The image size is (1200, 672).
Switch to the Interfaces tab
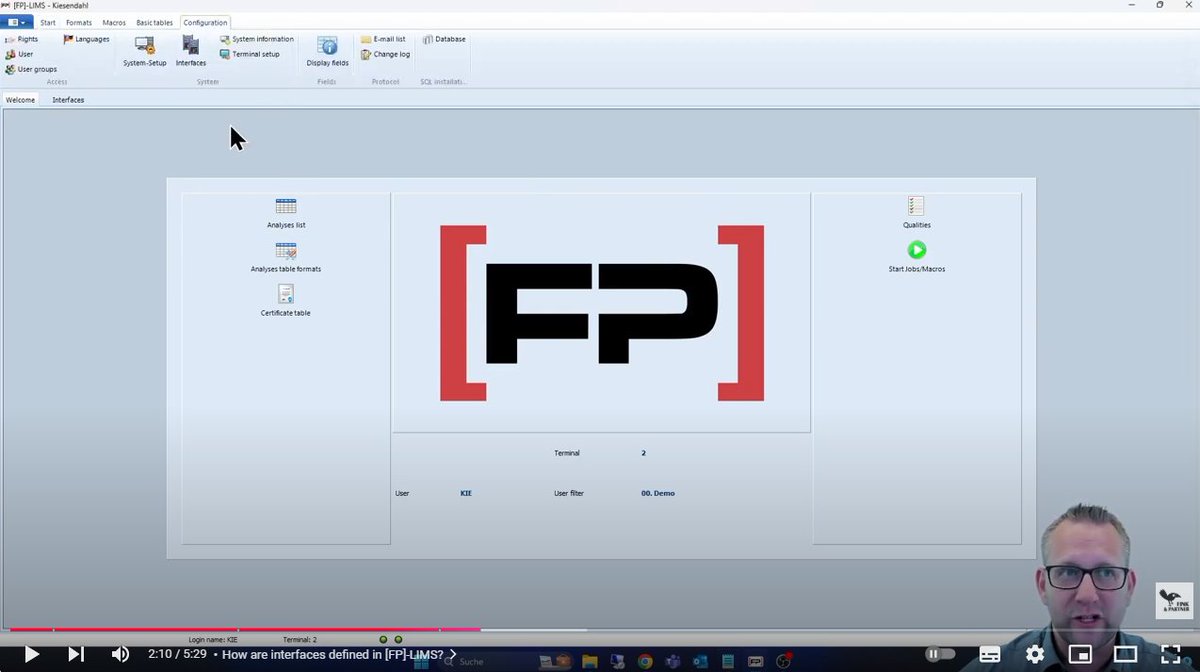67,100
